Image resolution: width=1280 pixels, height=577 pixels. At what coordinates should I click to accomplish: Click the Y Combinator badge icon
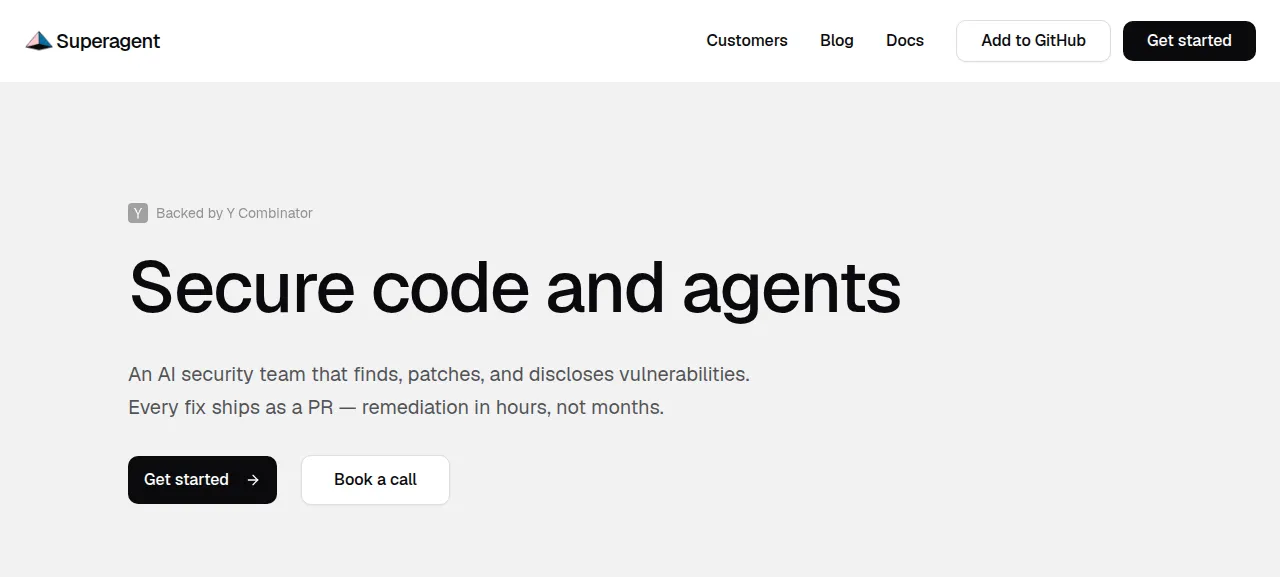click(138, 213)
